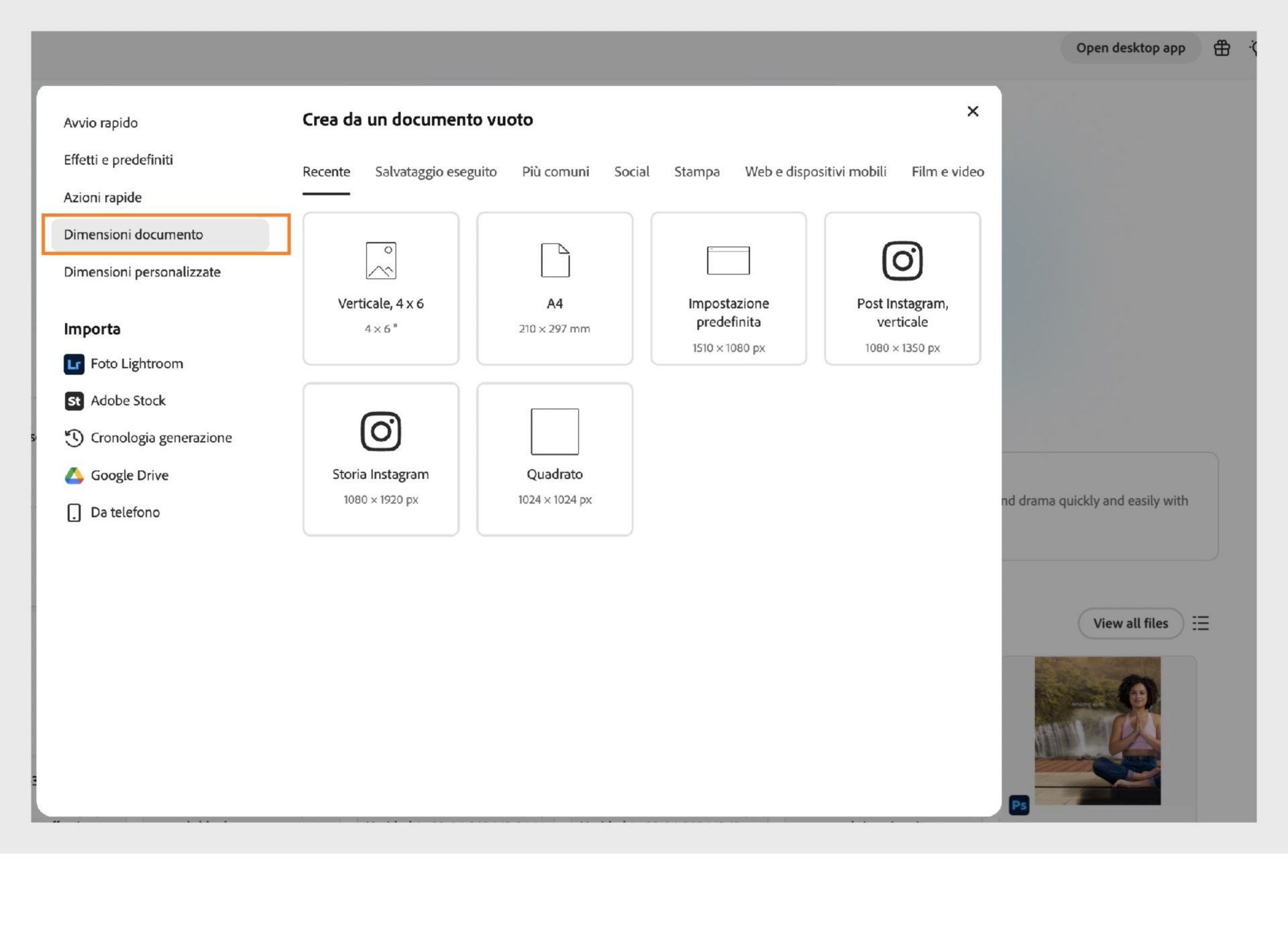Click the gift icon beside Open desktop app
Viewport: 1288px width, 926px height.
click(1222, 48)
